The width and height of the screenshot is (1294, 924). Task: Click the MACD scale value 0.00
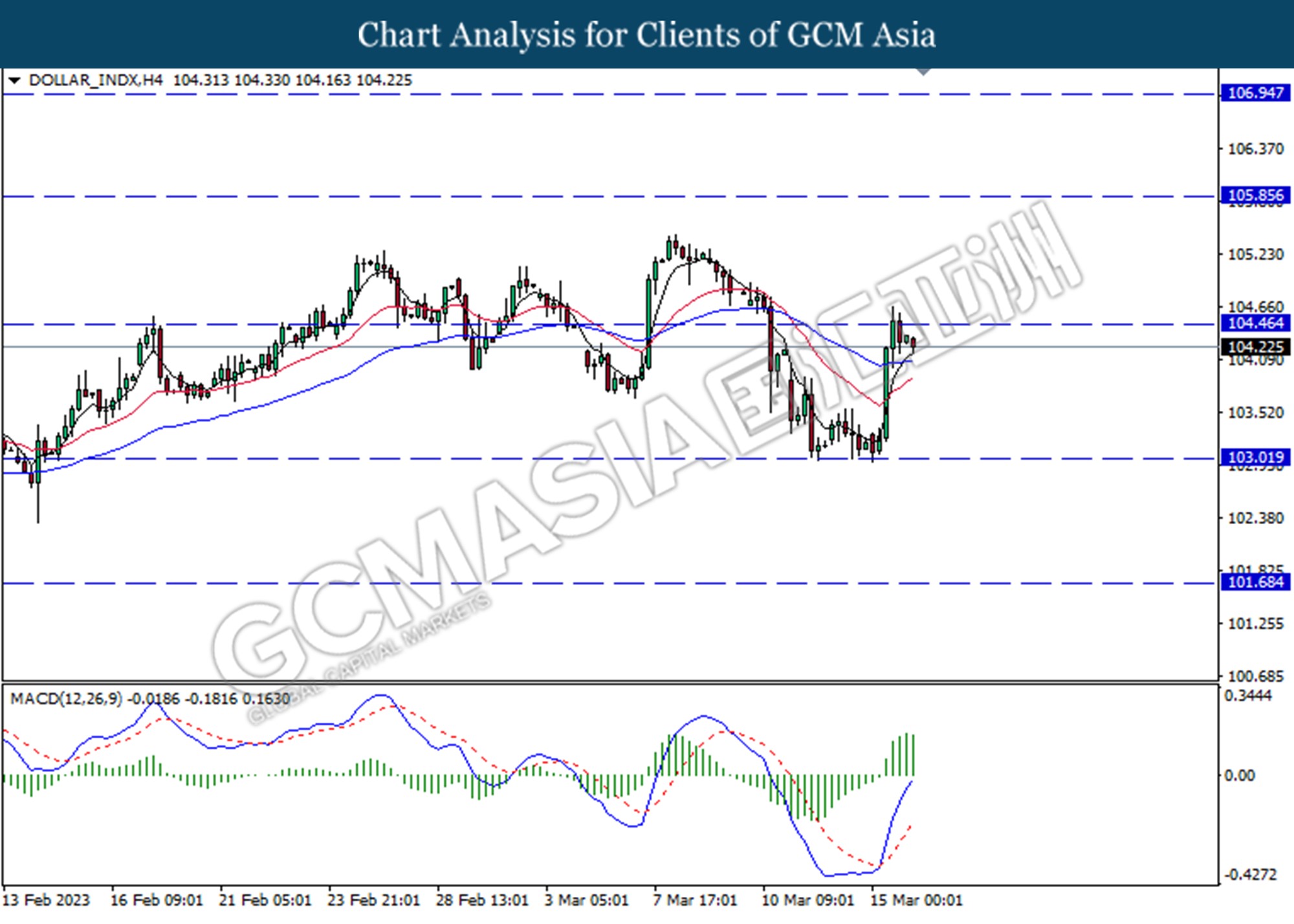[x=1240, y=775]
